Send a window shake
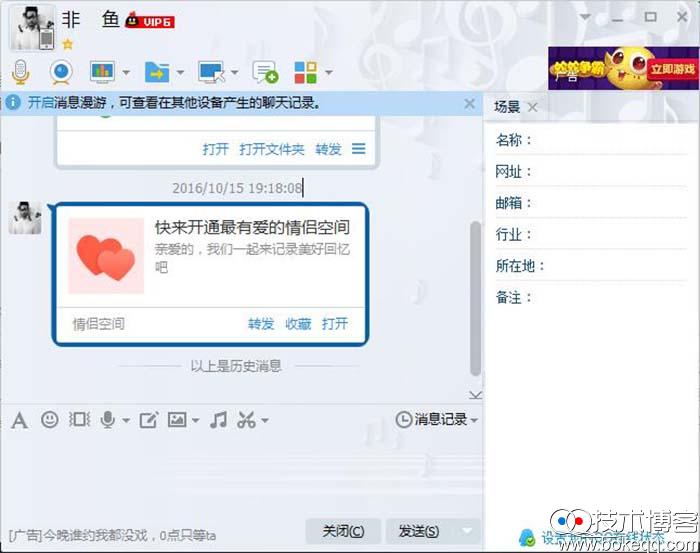Screen dimensions: 700x553 tap(79, 420)
